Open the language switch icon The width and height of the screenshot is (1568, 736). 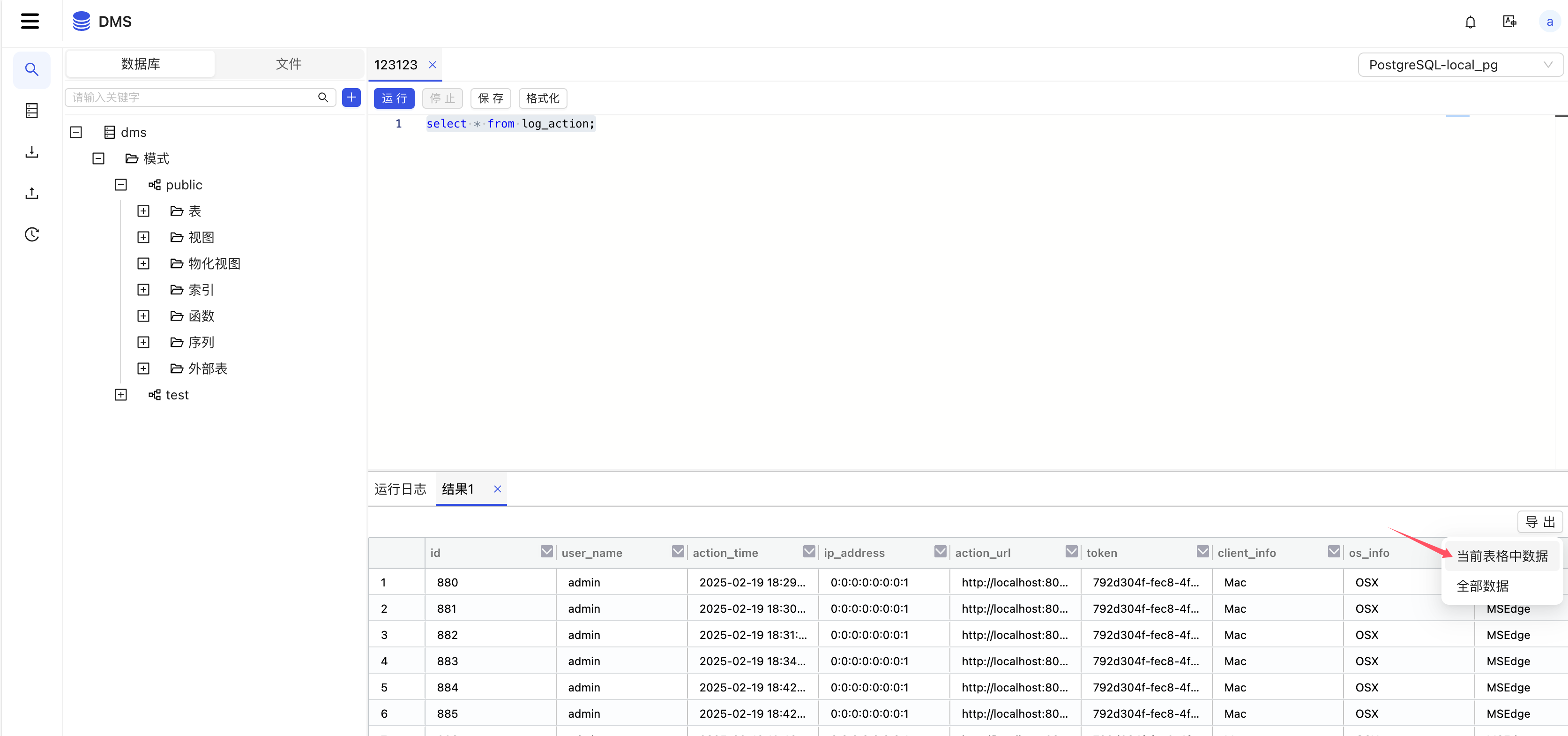[1509, 21]
